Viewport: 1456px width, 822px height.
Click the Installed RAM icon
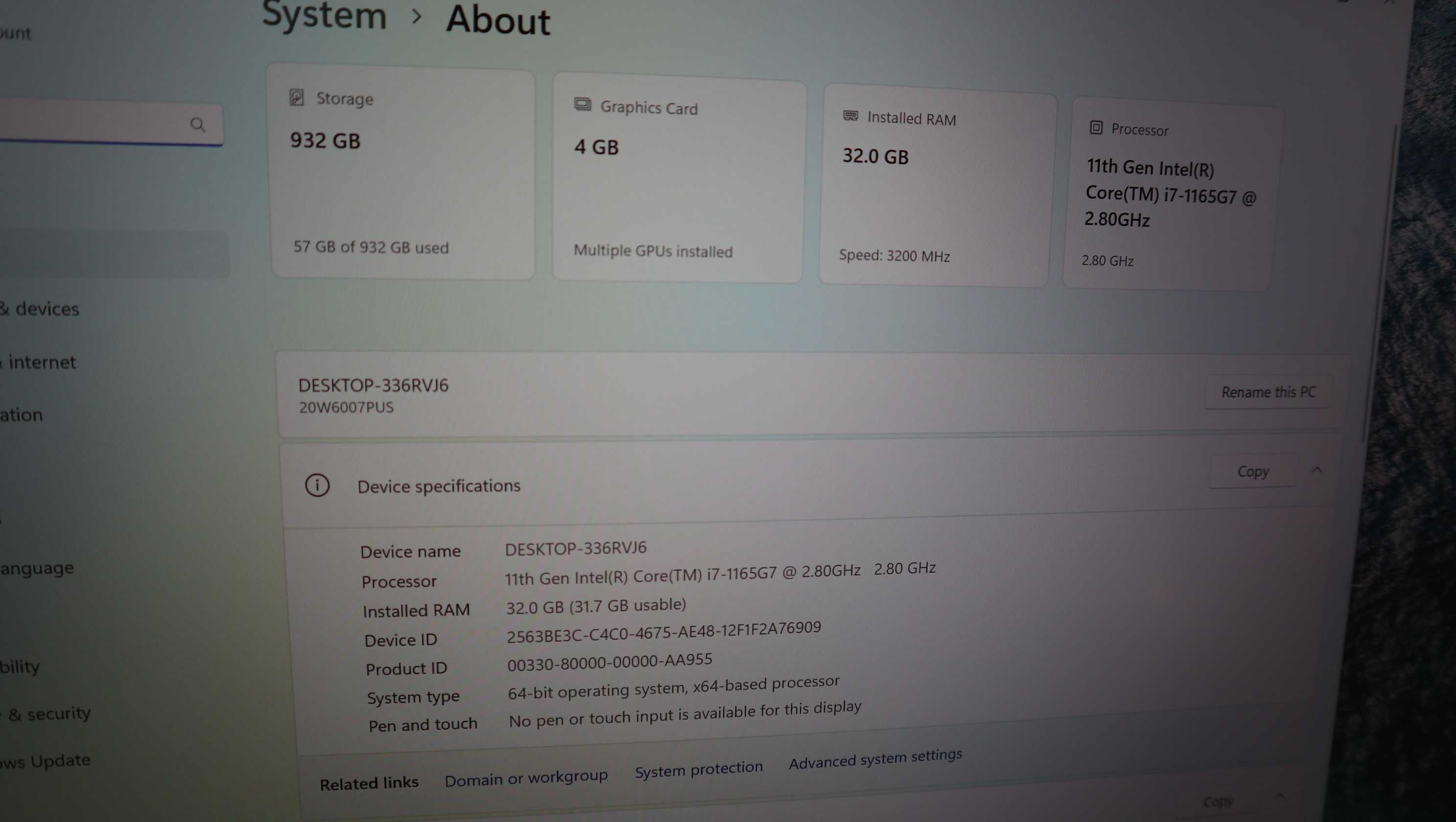point(850,116)
